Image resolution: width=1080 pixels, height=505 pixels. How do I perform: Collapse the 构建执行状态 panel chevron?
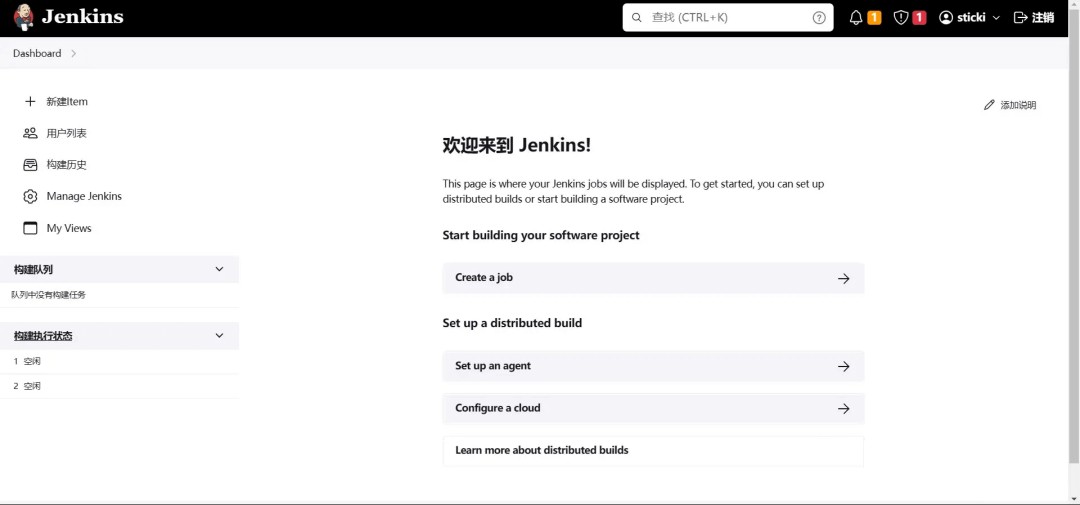tap(219, 336)
